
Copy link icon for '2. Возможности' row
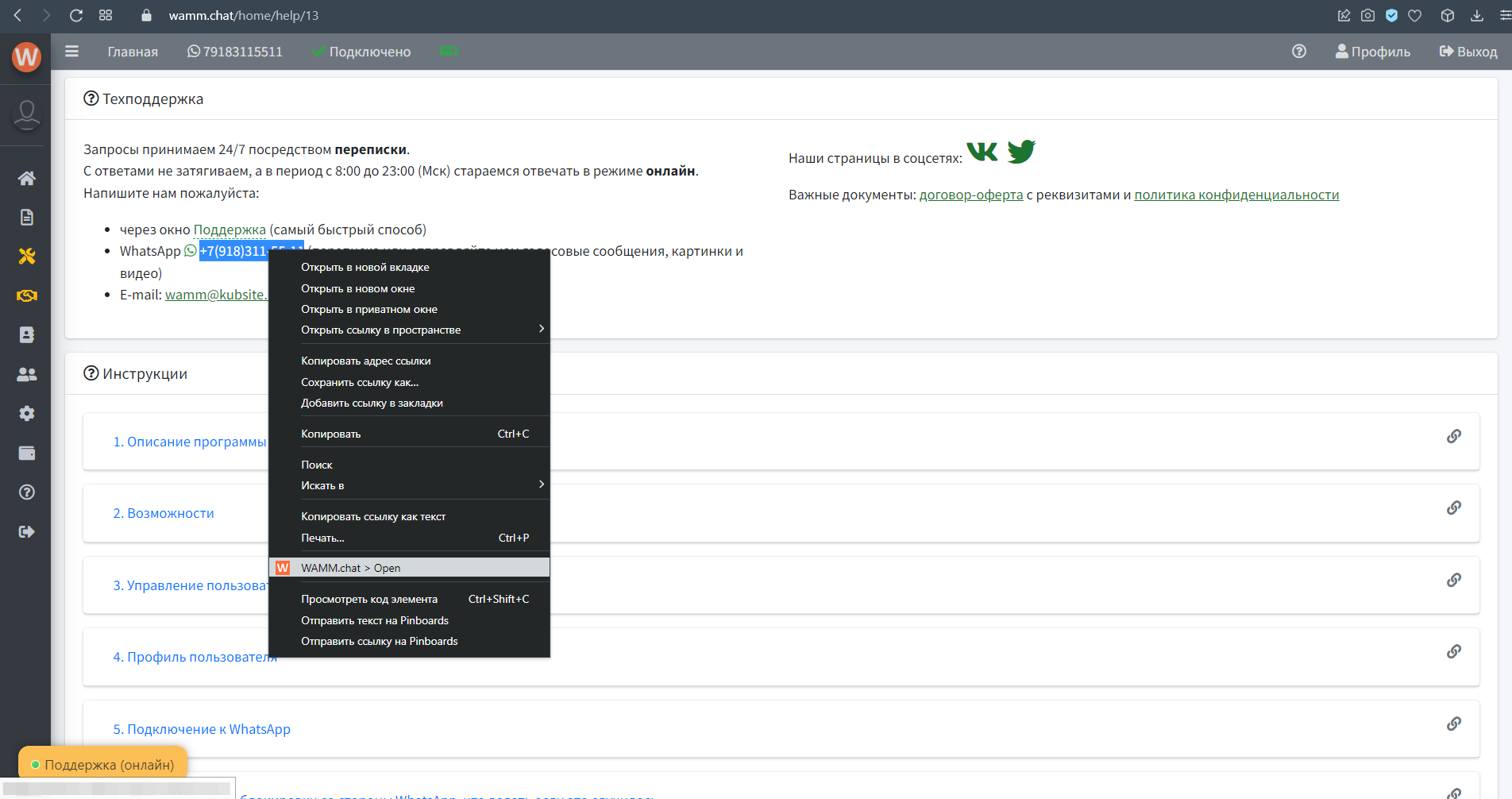click(x=1453, y=508)
